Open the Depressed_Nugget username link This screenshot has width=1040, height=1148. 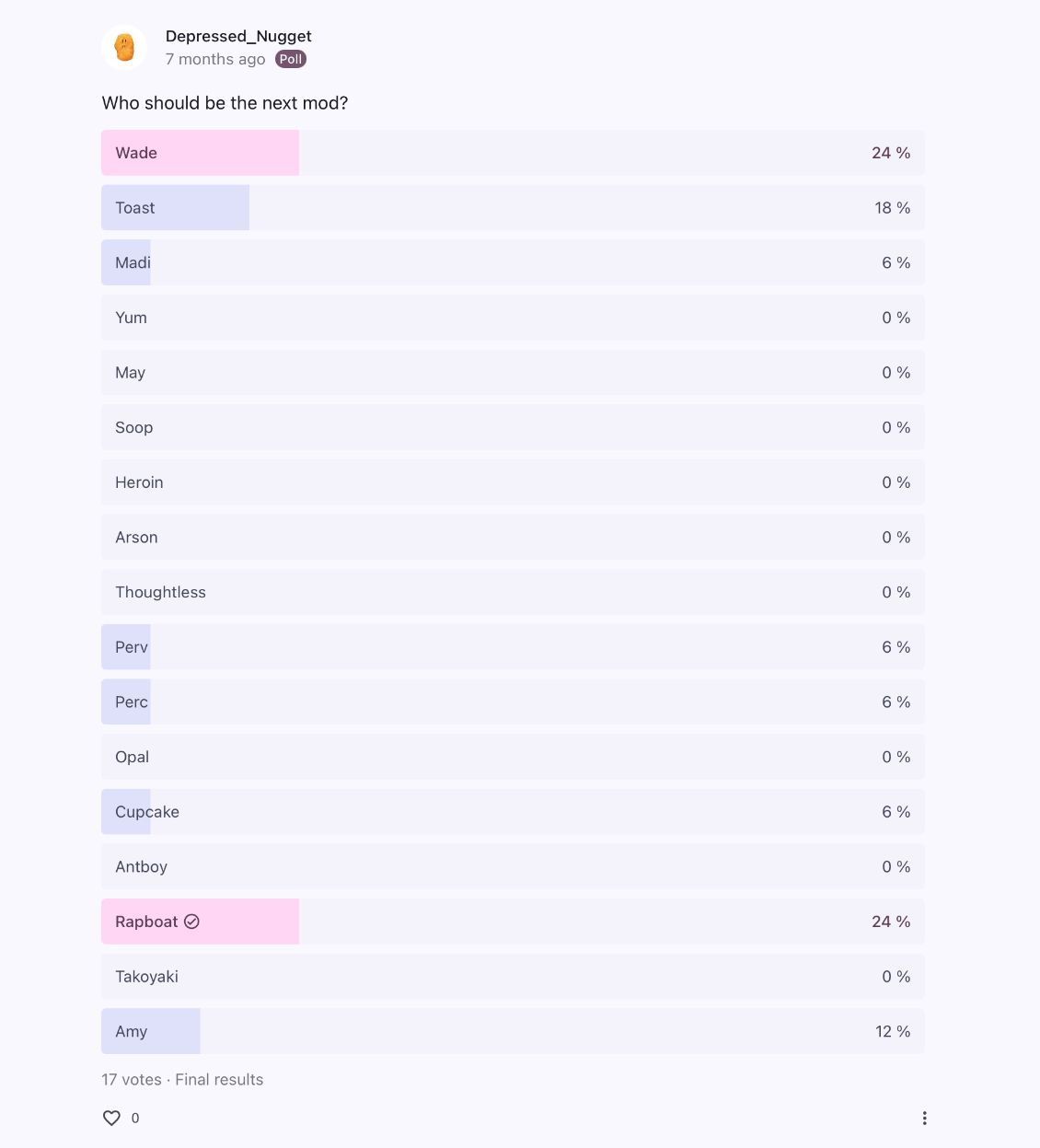238,36
